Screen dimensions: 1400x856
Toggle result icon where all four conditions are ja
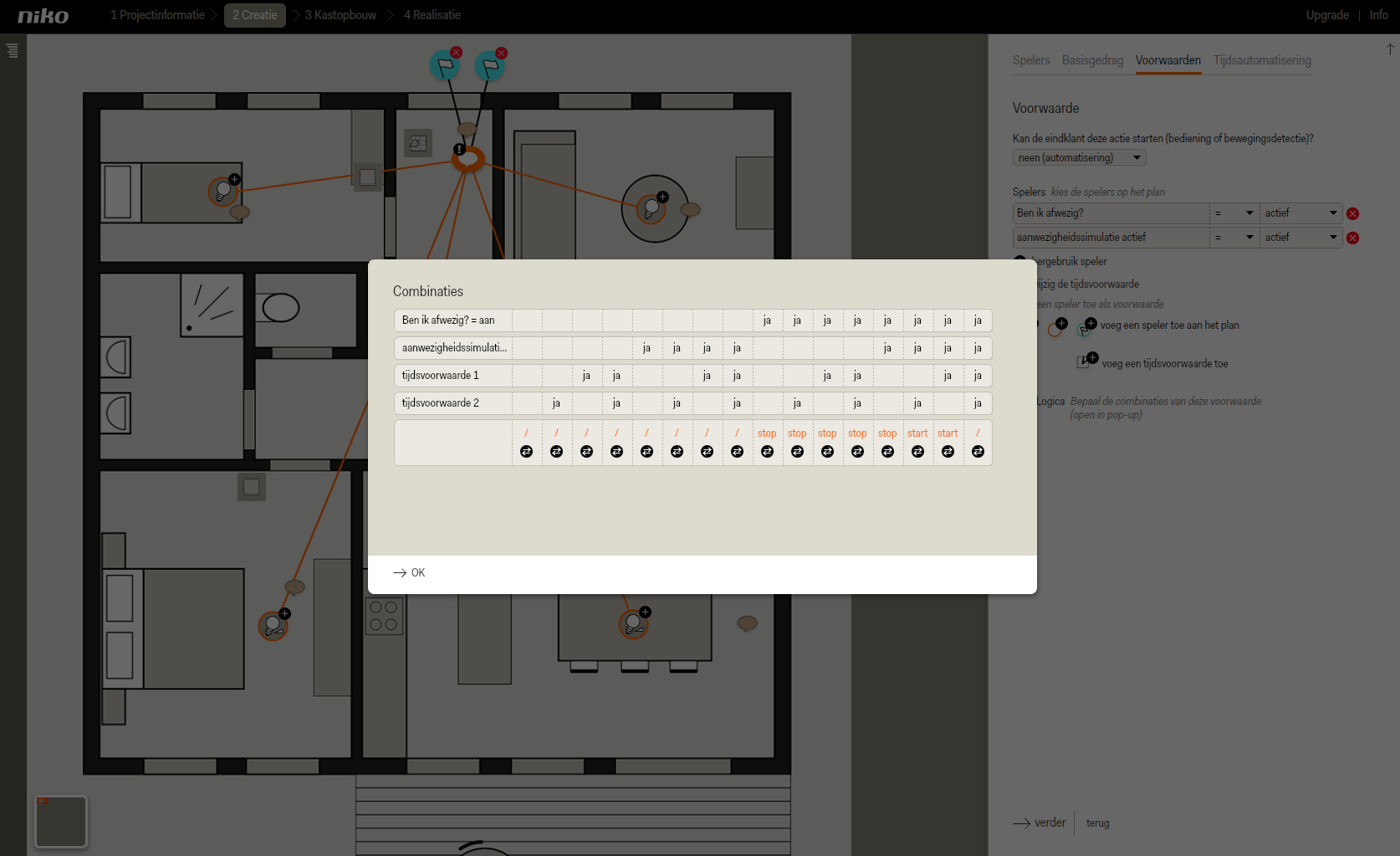[978, 452]
